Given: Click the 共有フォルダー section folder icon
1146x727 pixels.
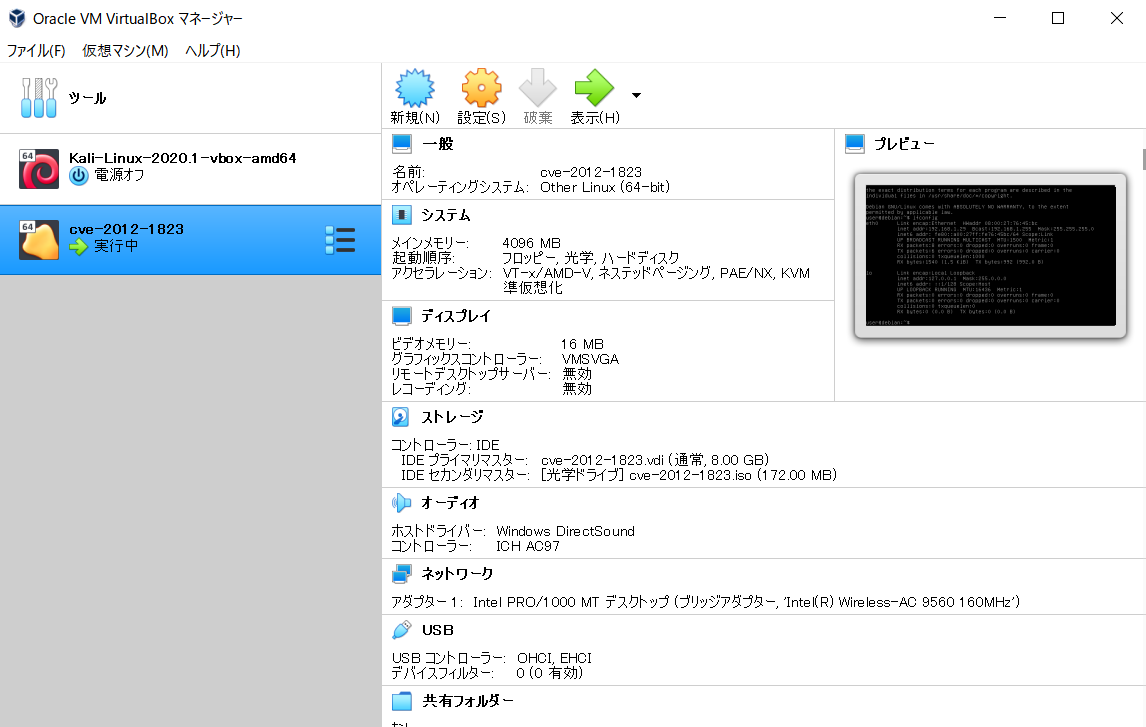Looking at the screenshot, I should 401,701.
